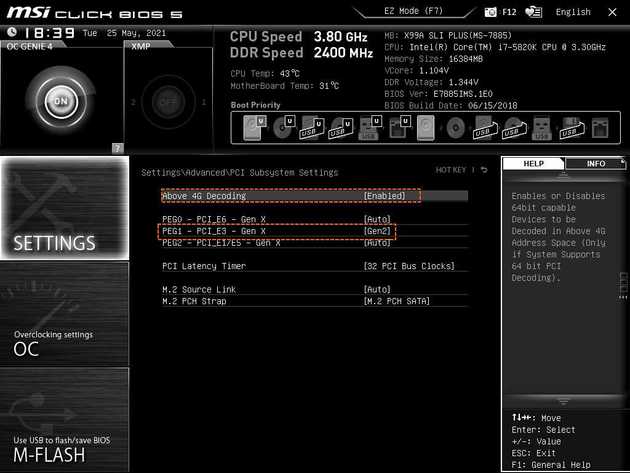
Task: Switch to EZ Mode (F7)
Action: 413,11
